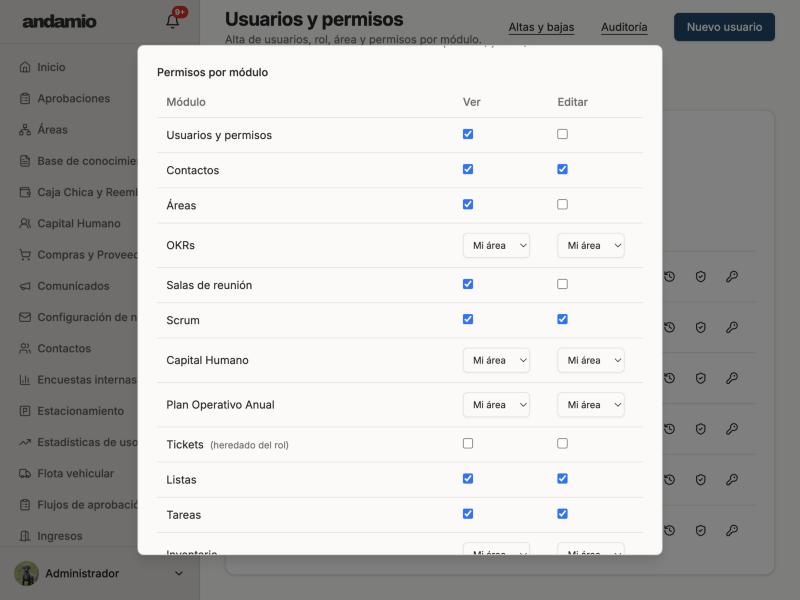Screen dimensions: 800x600
Task: Check Editar for Áreas module
Action: [562, 205]
